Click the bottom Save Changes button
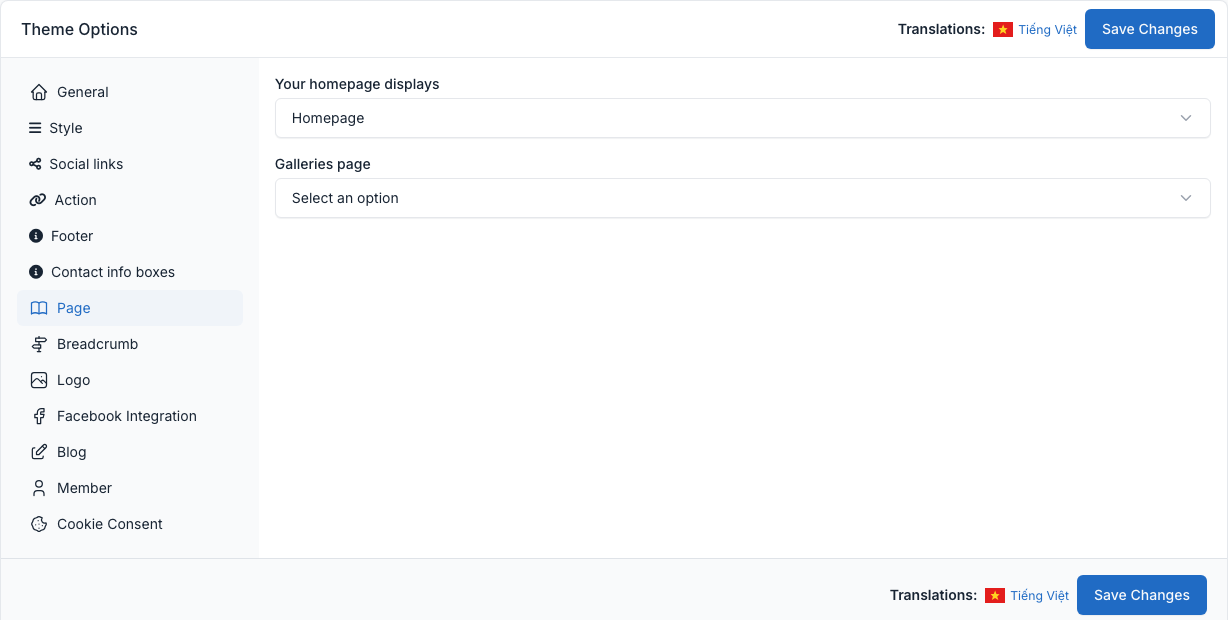Image resolution: width=1228 pixels, height=620 pixels. point(1142,595)
